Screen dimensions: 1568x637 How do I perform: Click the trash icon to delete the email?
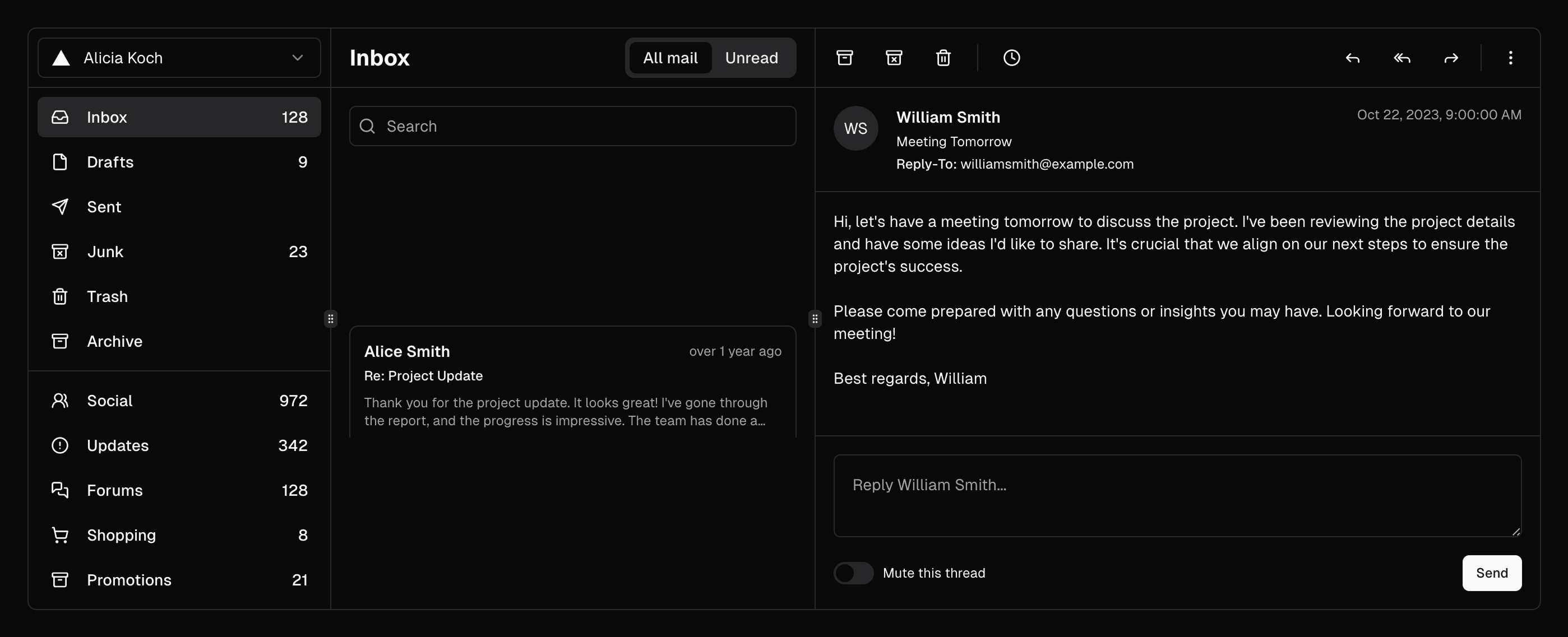point(943,58)
